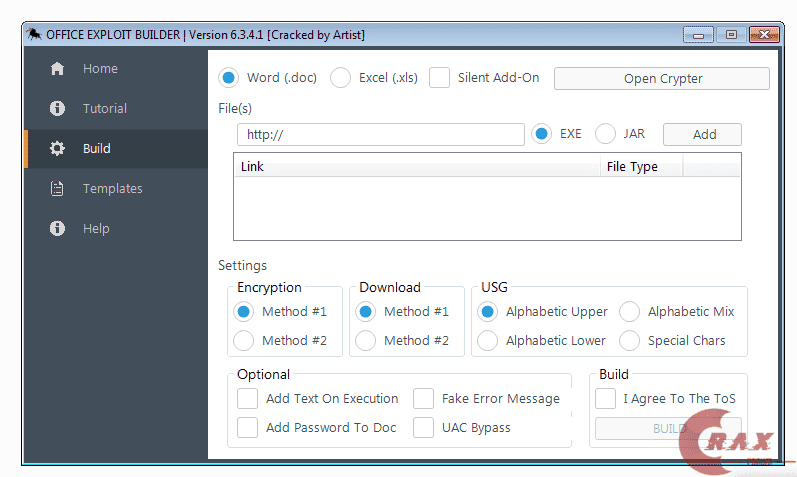
Task: Choose the JAR file type radio
Action: pos(605,134)
